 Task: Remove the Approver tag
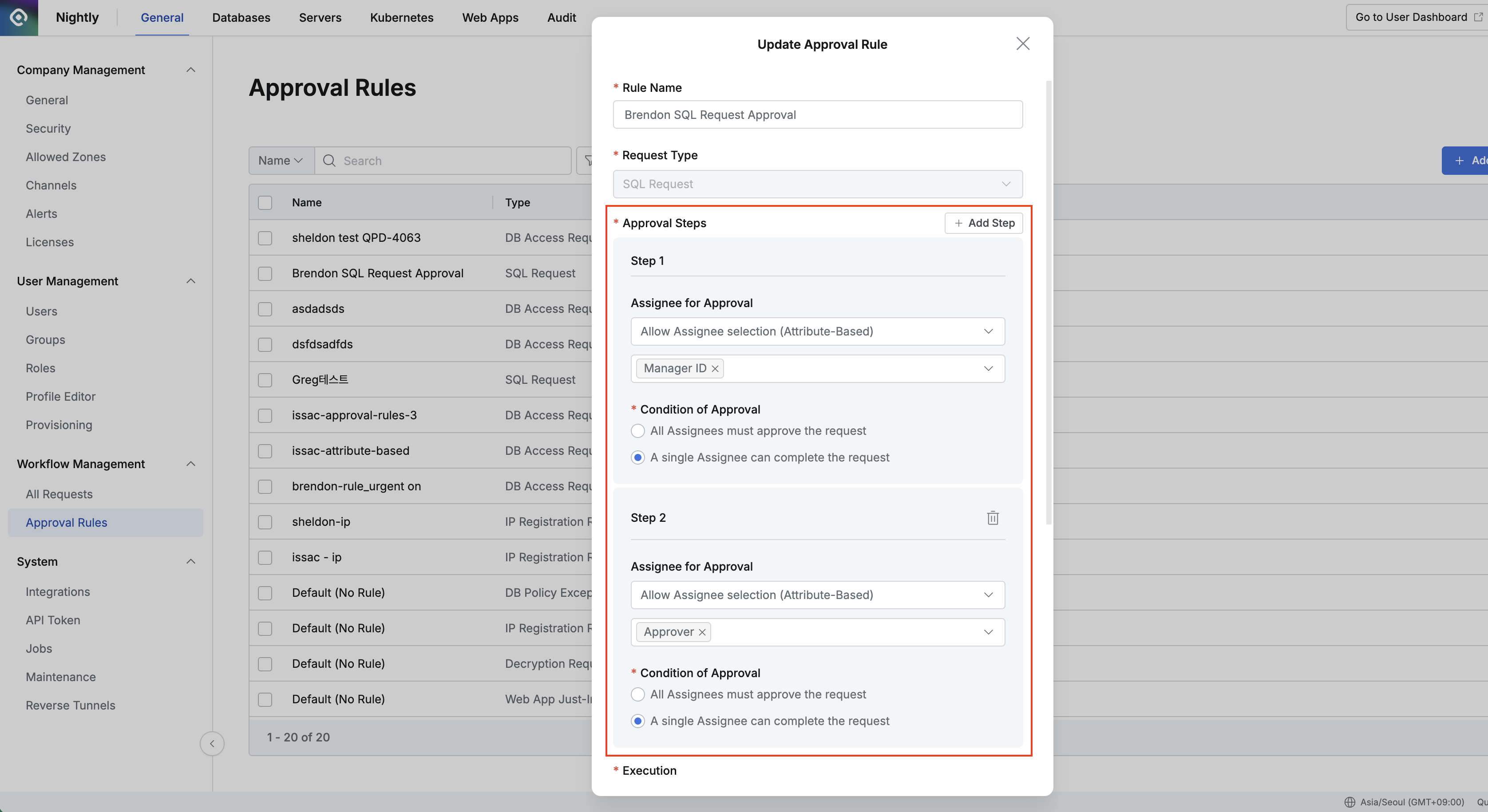click(x=702, y=632)
